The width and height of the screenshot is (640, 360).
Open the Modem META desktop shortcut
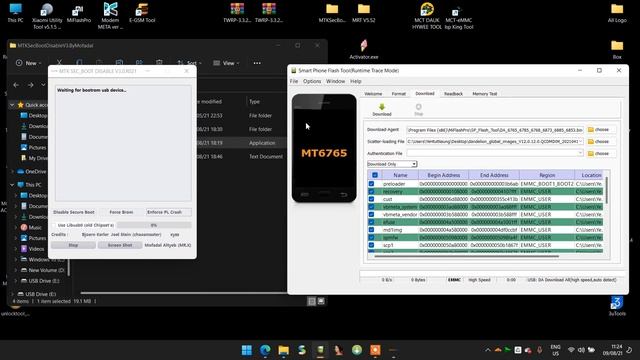tap(110, 16)
